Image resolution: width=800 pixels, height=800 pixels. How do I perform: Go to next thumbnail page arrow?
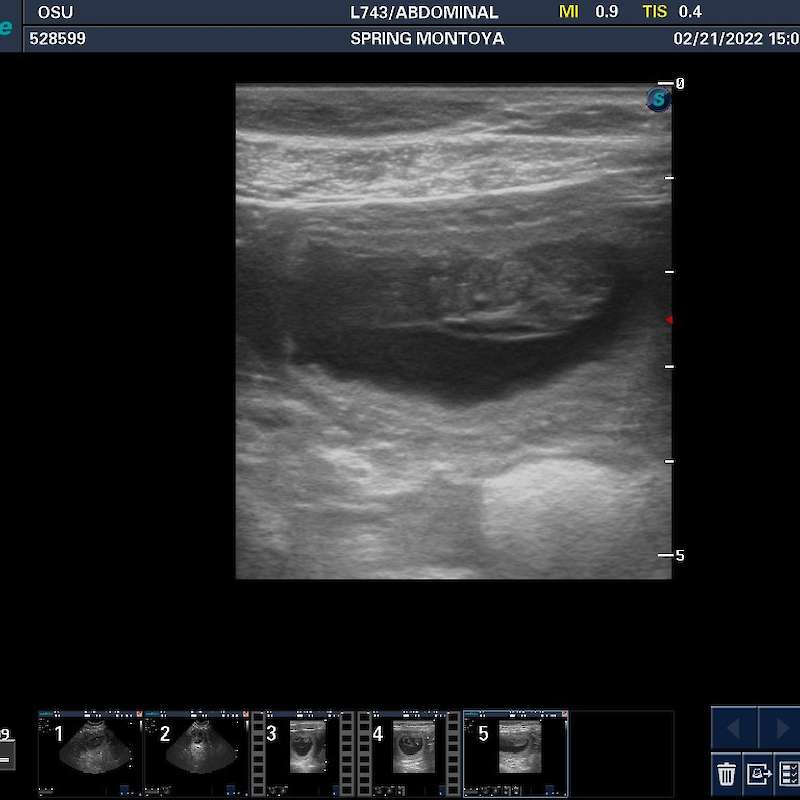pyautogui.click(x=780, y=727)
